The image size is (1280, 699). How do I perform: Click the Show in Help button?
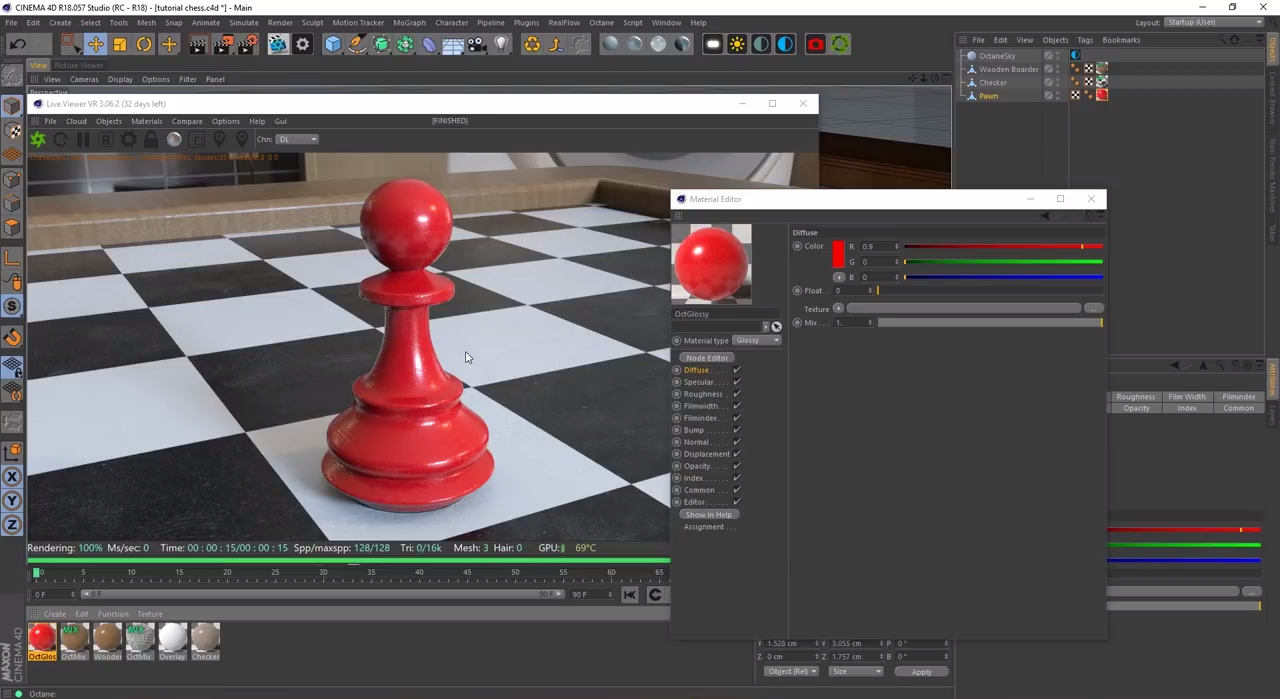708,515
